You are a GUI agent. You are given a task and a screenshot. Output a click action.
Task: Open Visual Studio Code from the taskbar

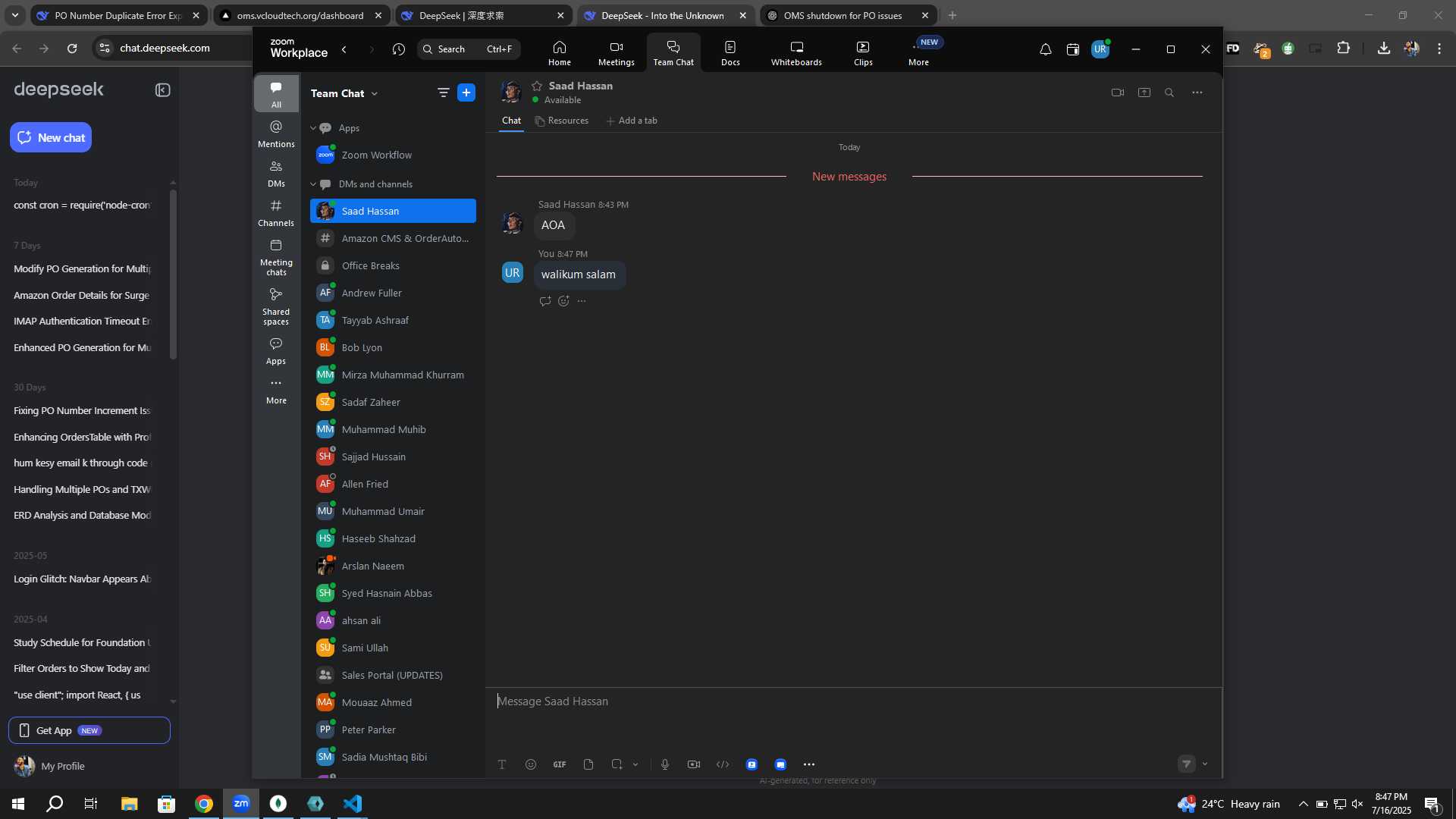(x=353, y=804)
